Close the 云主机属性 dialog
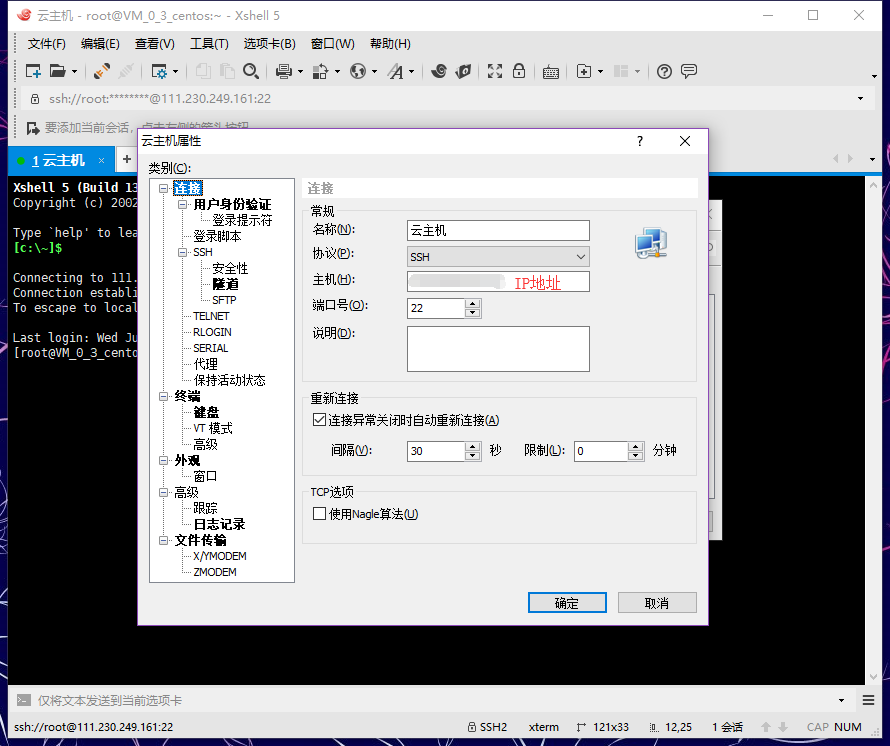Viewport: 890px width, 746px height. tap(685, 141)
